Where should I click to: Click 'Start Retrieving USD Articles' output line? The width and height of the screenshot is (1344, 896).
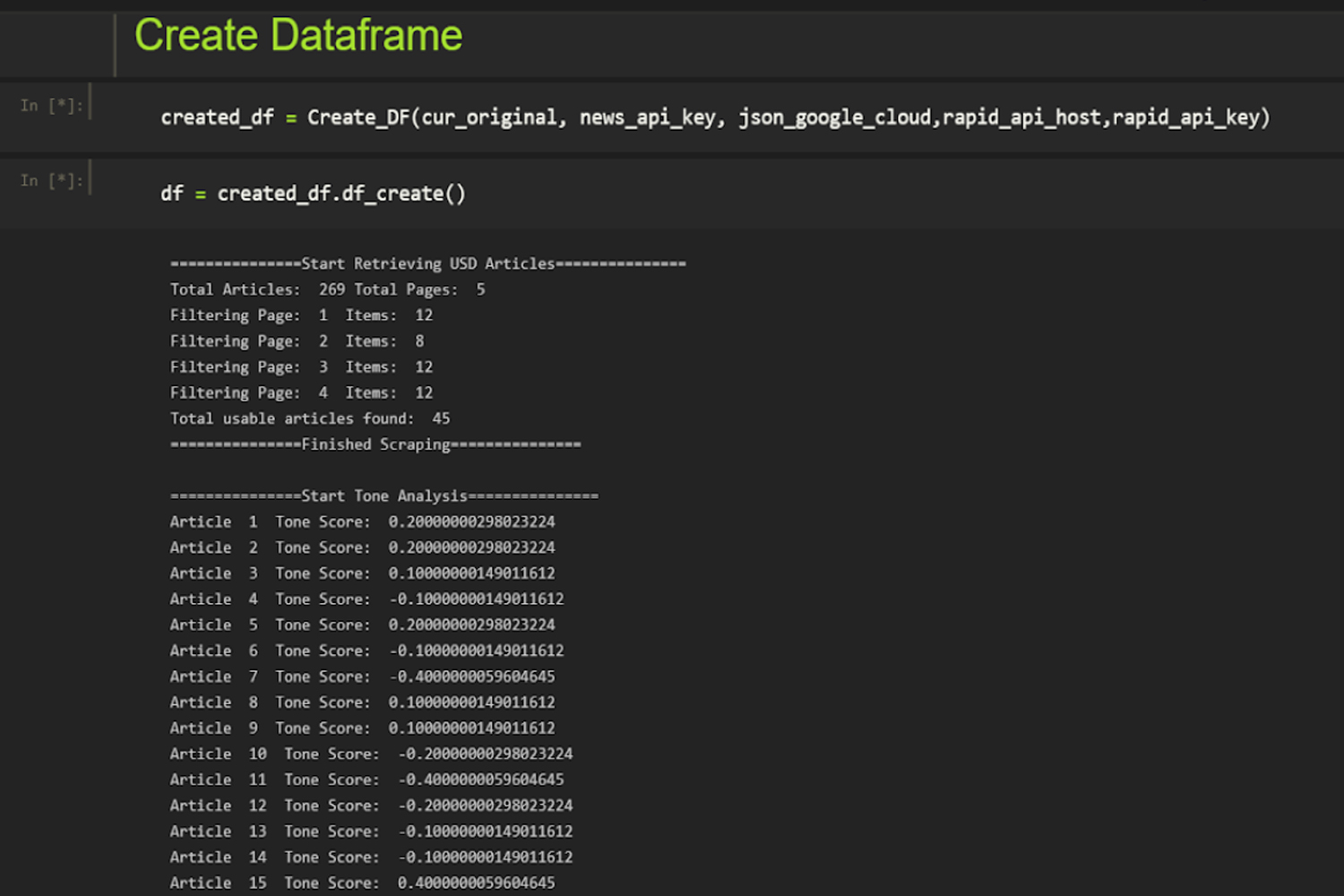point(427,263)
